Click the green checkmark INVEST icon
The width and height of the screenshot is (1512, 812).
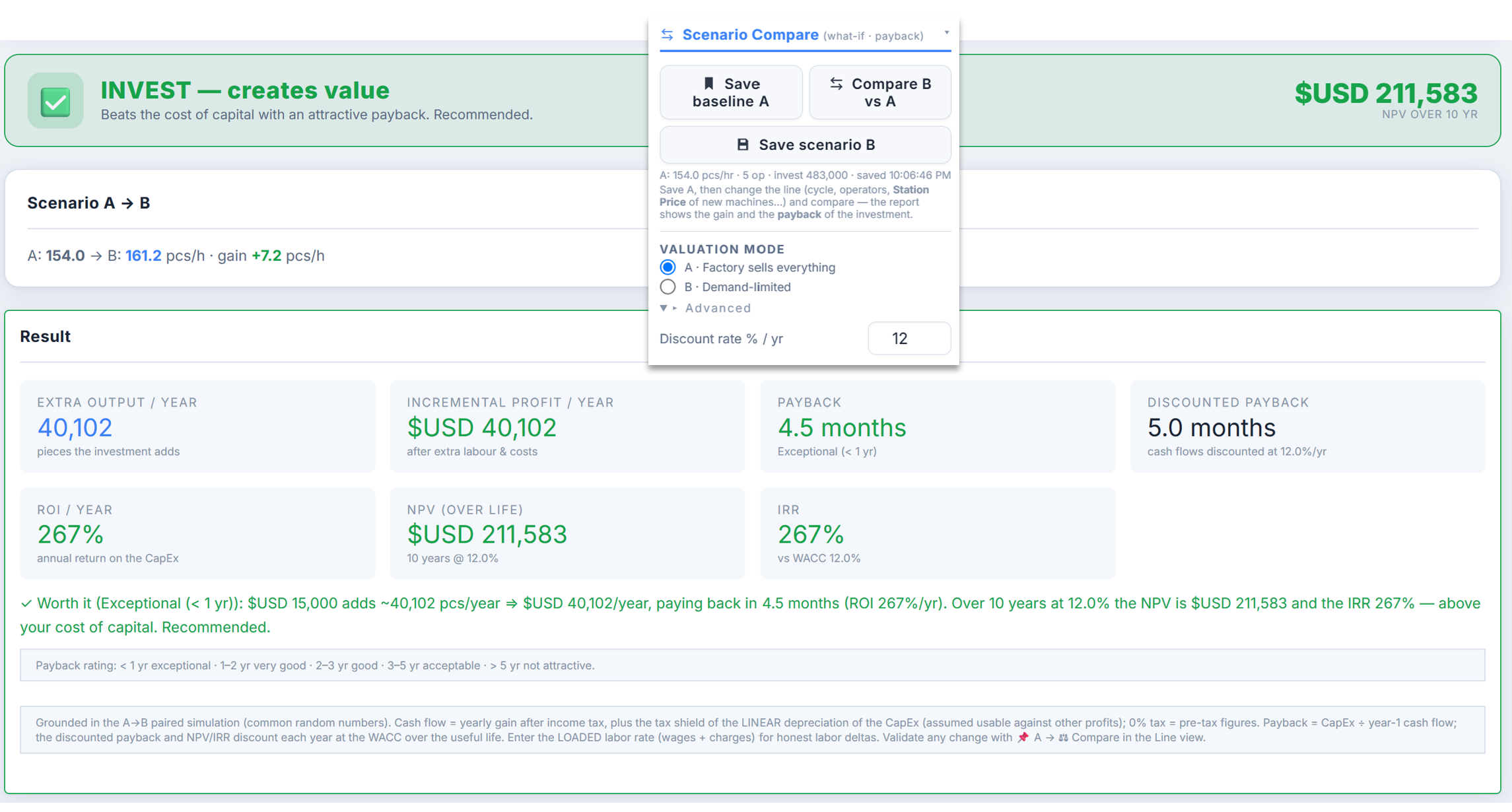point(55,101)
